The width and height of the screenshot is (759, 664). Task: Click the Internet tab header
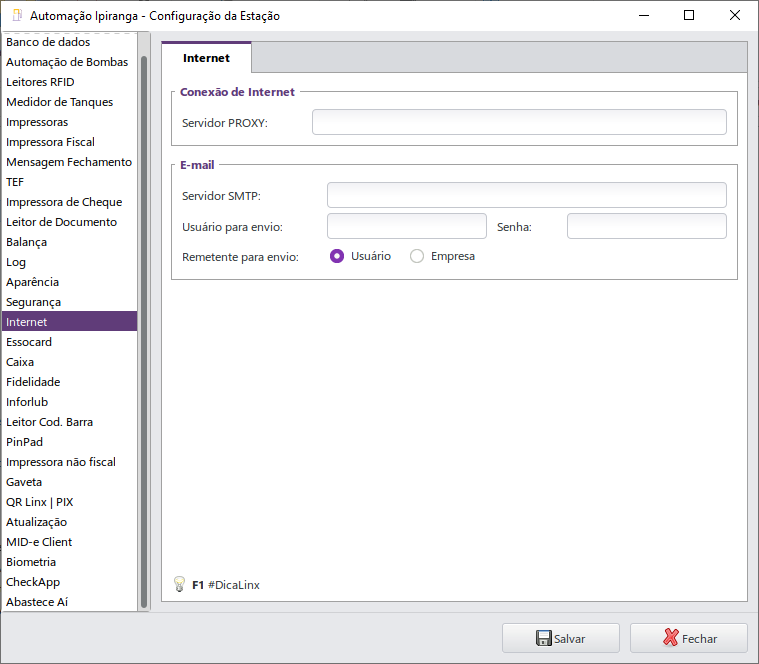206,58
